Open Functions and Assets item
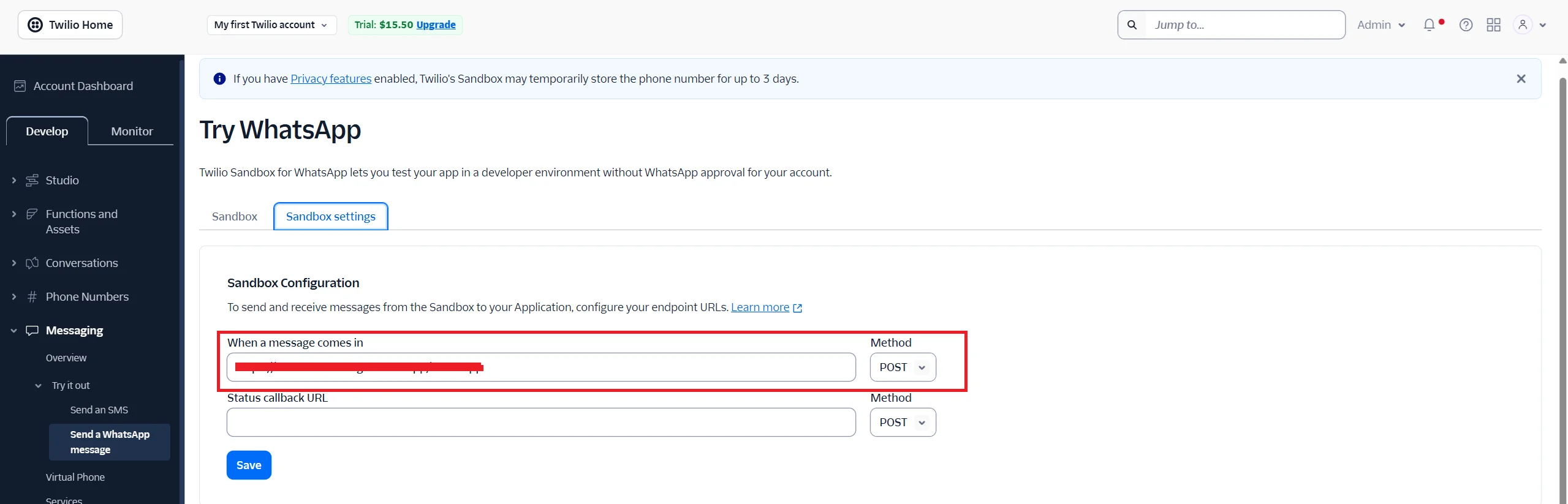Screen dimensions: 1568x504 tap(81, 222)
